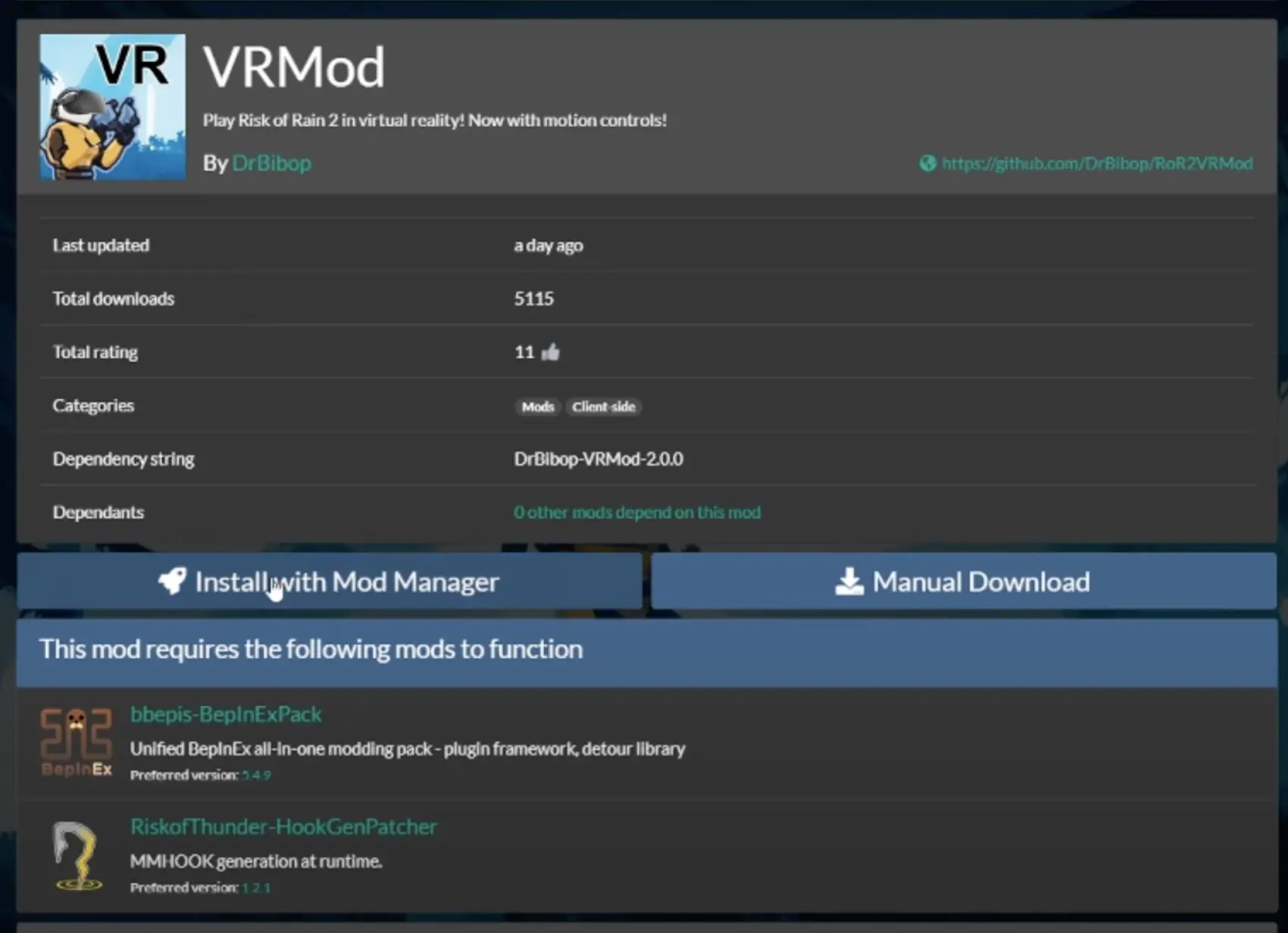The image size is (1288, 933).
Task: Click the 'Dependency string' row label
Action: [123, 459]
